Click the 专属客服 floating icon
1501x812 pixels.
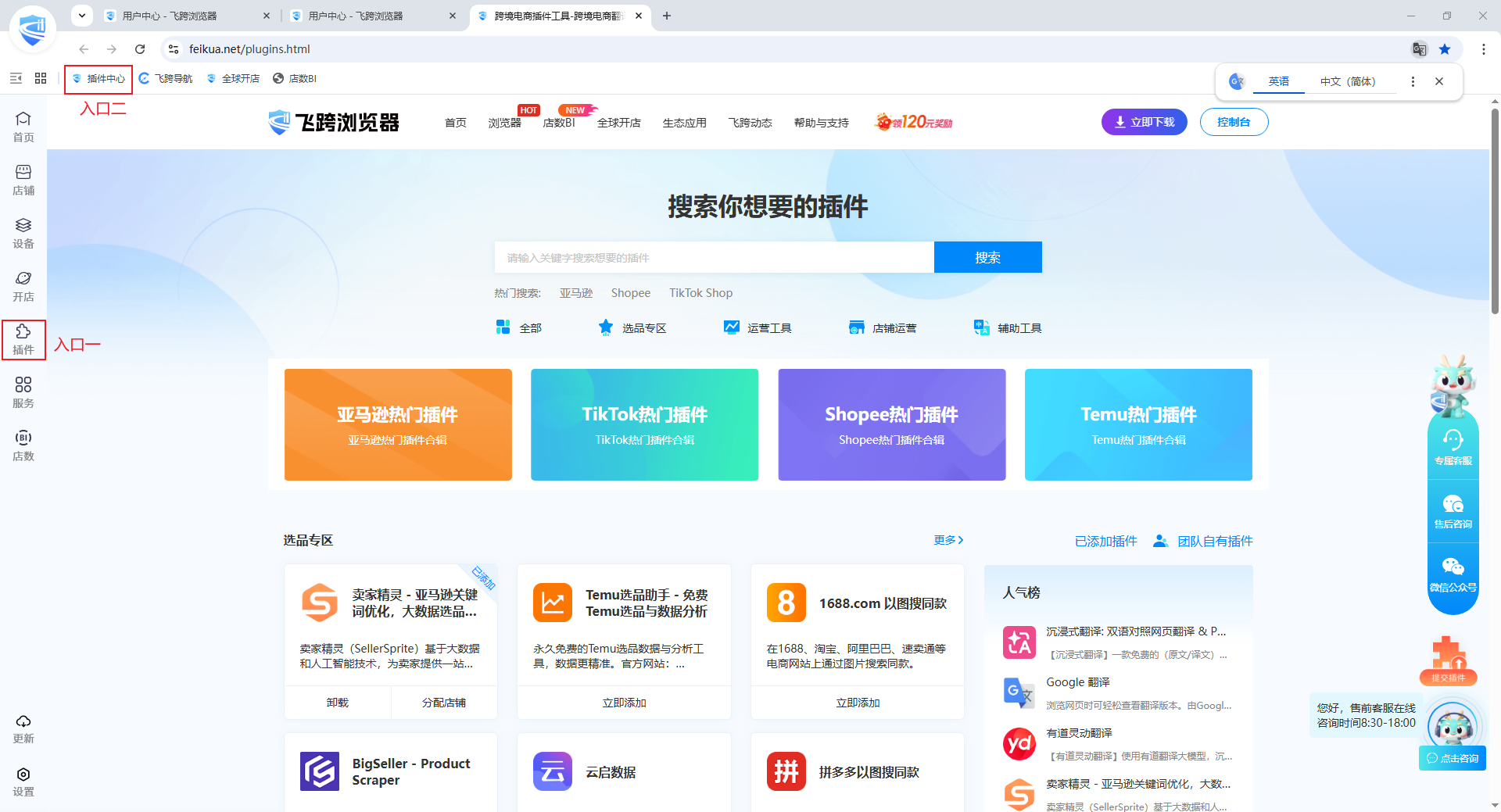(x=1453, y=448)
